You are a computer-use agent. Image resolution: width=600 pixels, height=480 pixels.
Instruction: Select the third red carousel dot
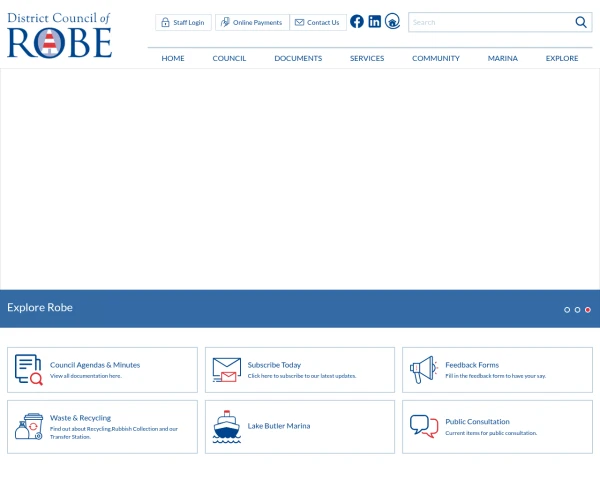[588, 310]
